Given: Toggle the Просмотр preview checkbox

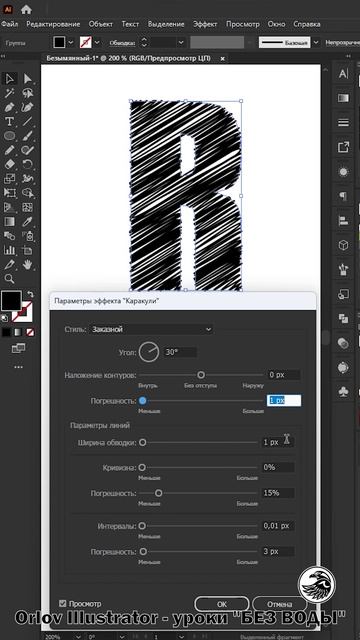Looking at the screenshot, I should [63, 603].
